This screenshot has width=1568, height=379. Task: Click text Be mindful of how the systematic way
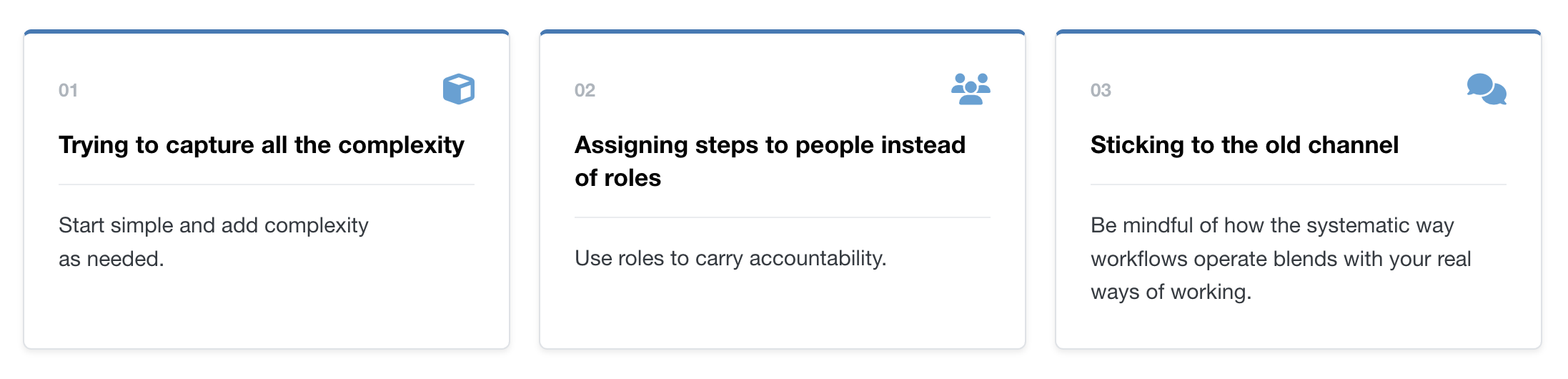[x=1272, y=225]
